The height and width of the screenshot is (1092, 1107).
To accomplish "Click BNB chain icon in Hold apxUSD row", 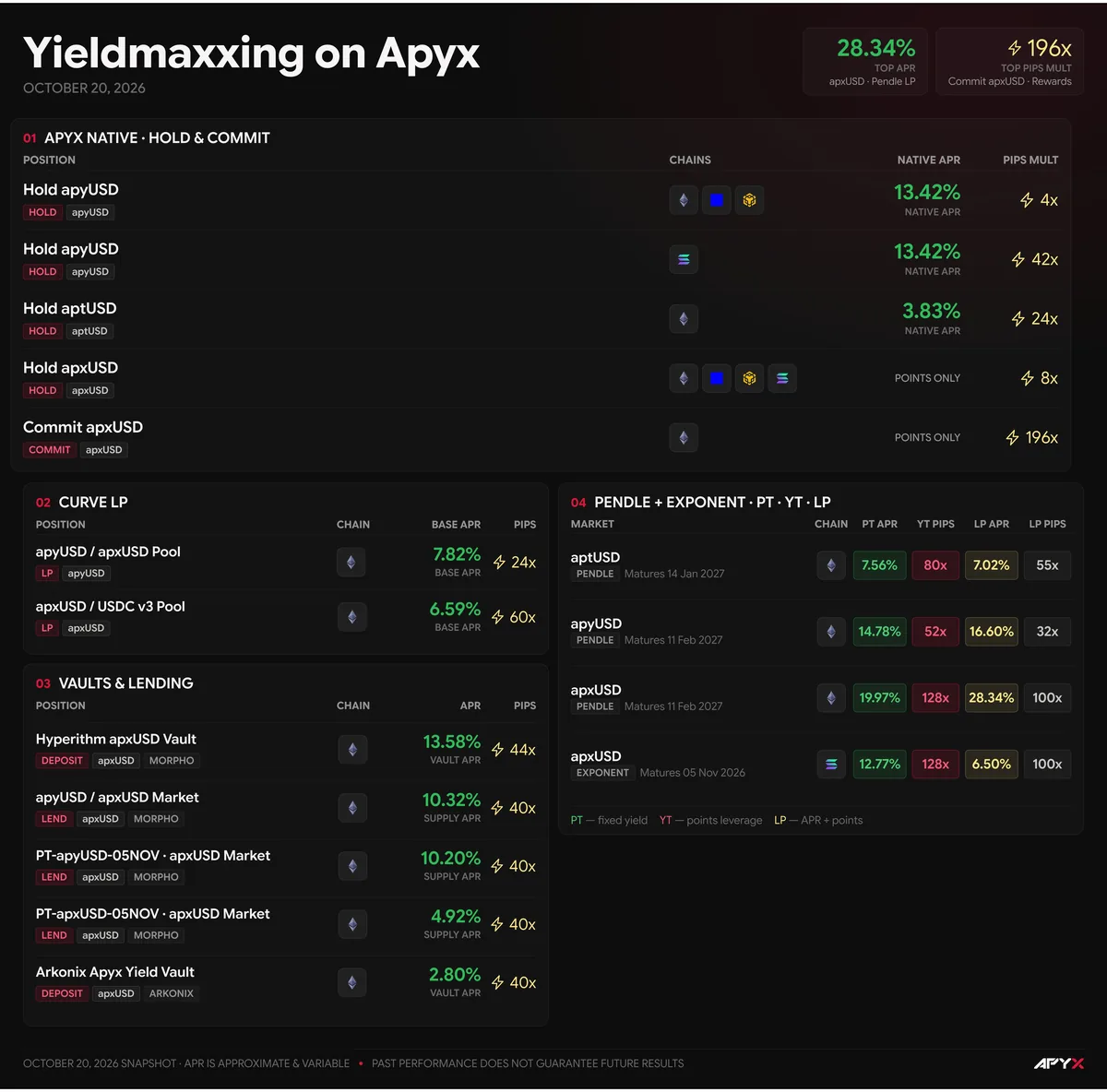I will [749, 378].
